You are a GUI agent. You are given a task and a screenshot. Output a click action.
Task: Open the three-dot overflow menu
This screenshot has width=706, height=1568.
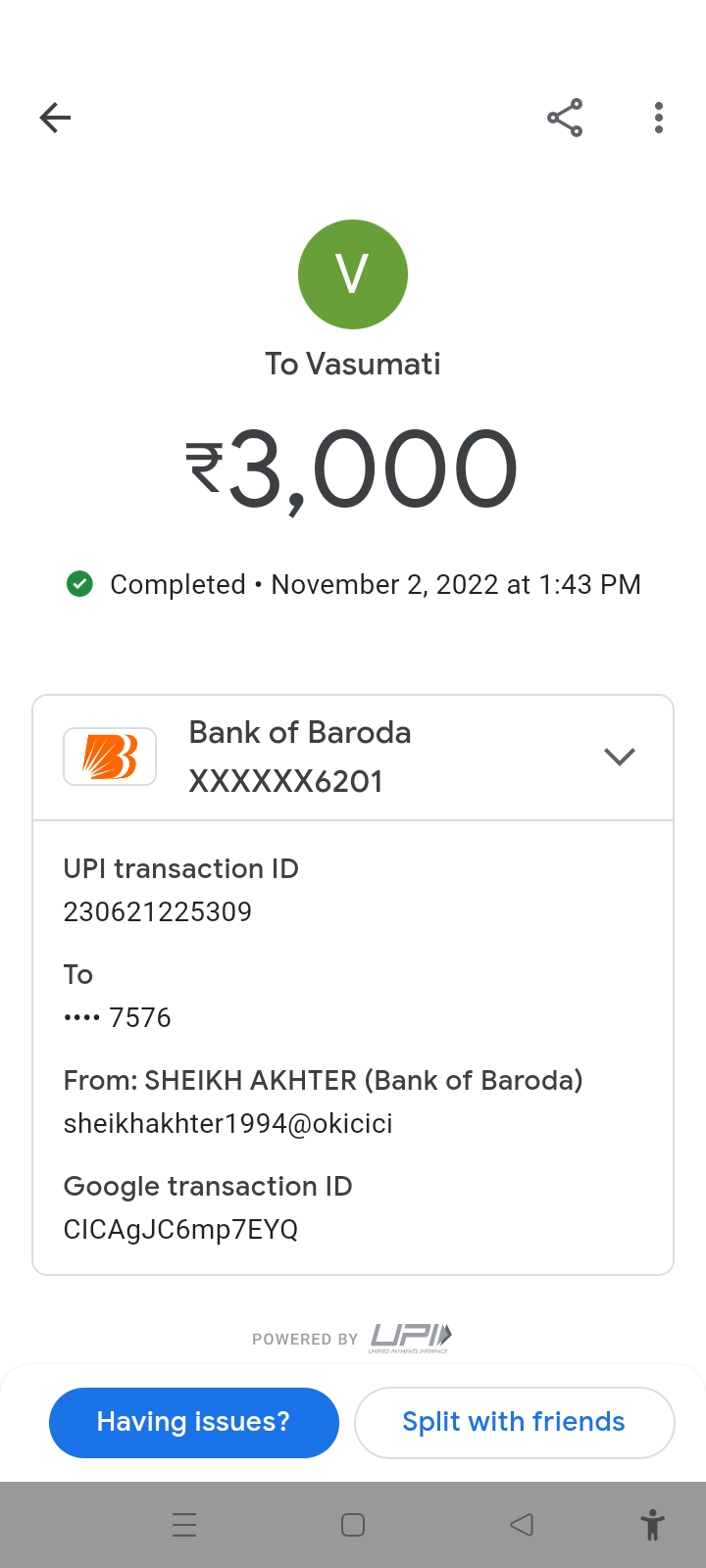click(x=659, y=119)
